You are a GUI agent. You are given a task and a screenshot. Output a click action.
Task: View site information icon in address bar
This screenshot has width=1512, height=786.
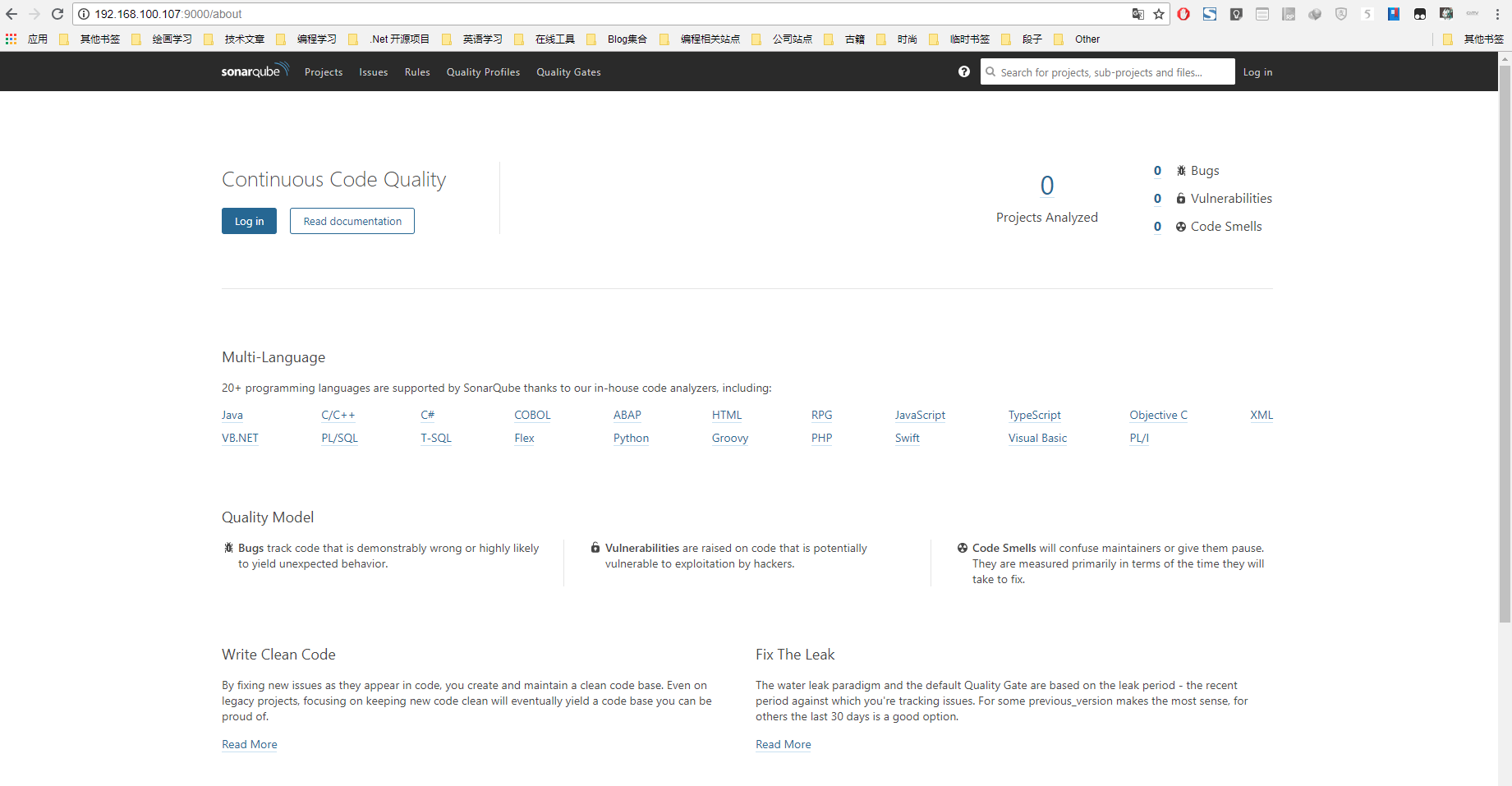[x=84, y=14]
